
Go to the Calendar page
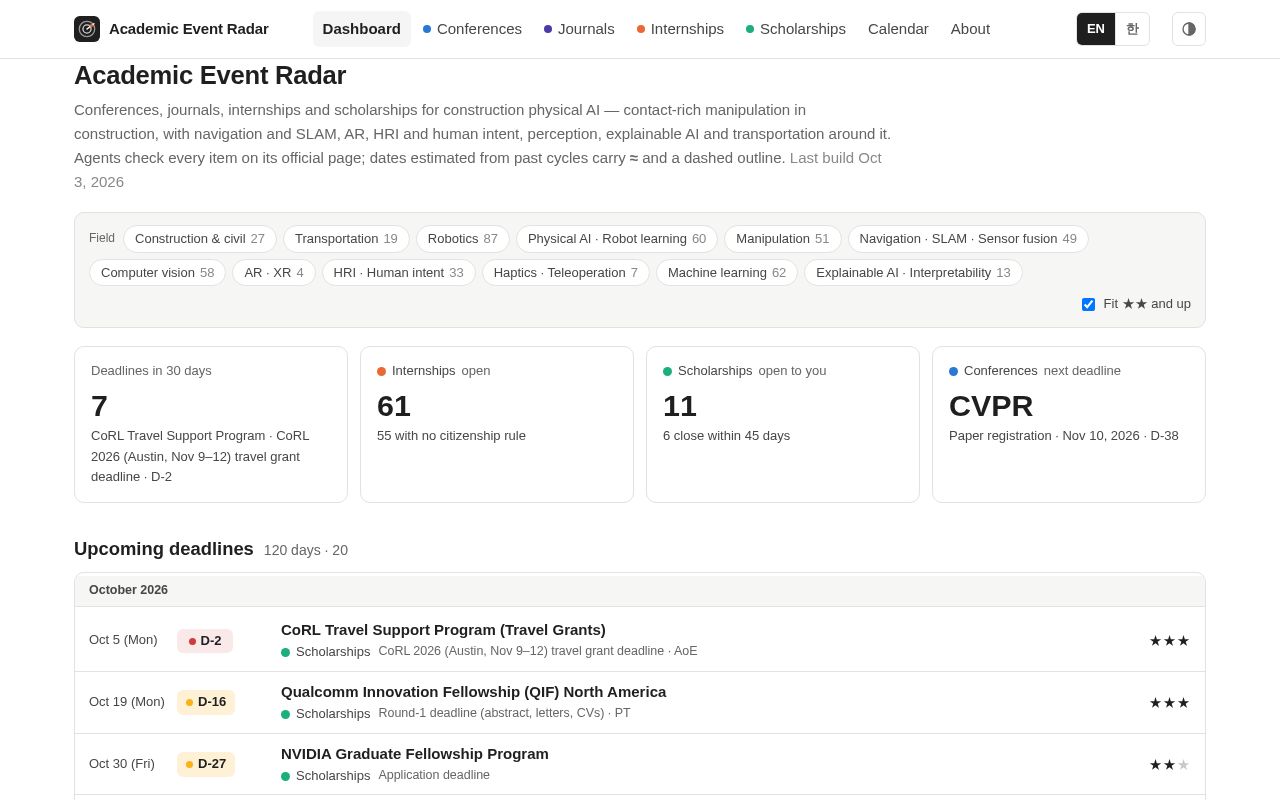pos(898,29)
